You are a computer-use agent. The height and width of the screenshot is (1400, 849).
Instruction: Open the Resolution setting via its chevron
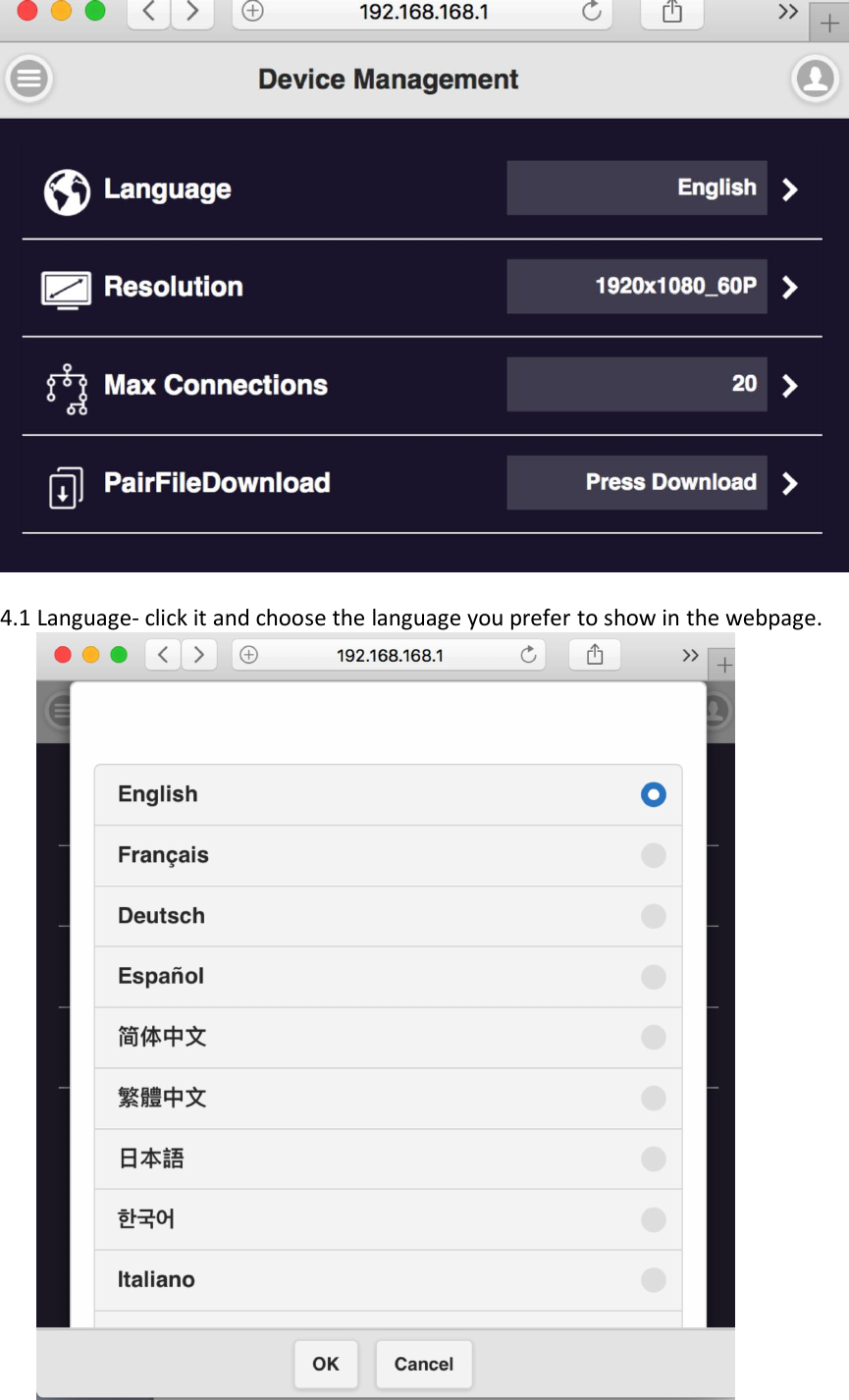791,287
